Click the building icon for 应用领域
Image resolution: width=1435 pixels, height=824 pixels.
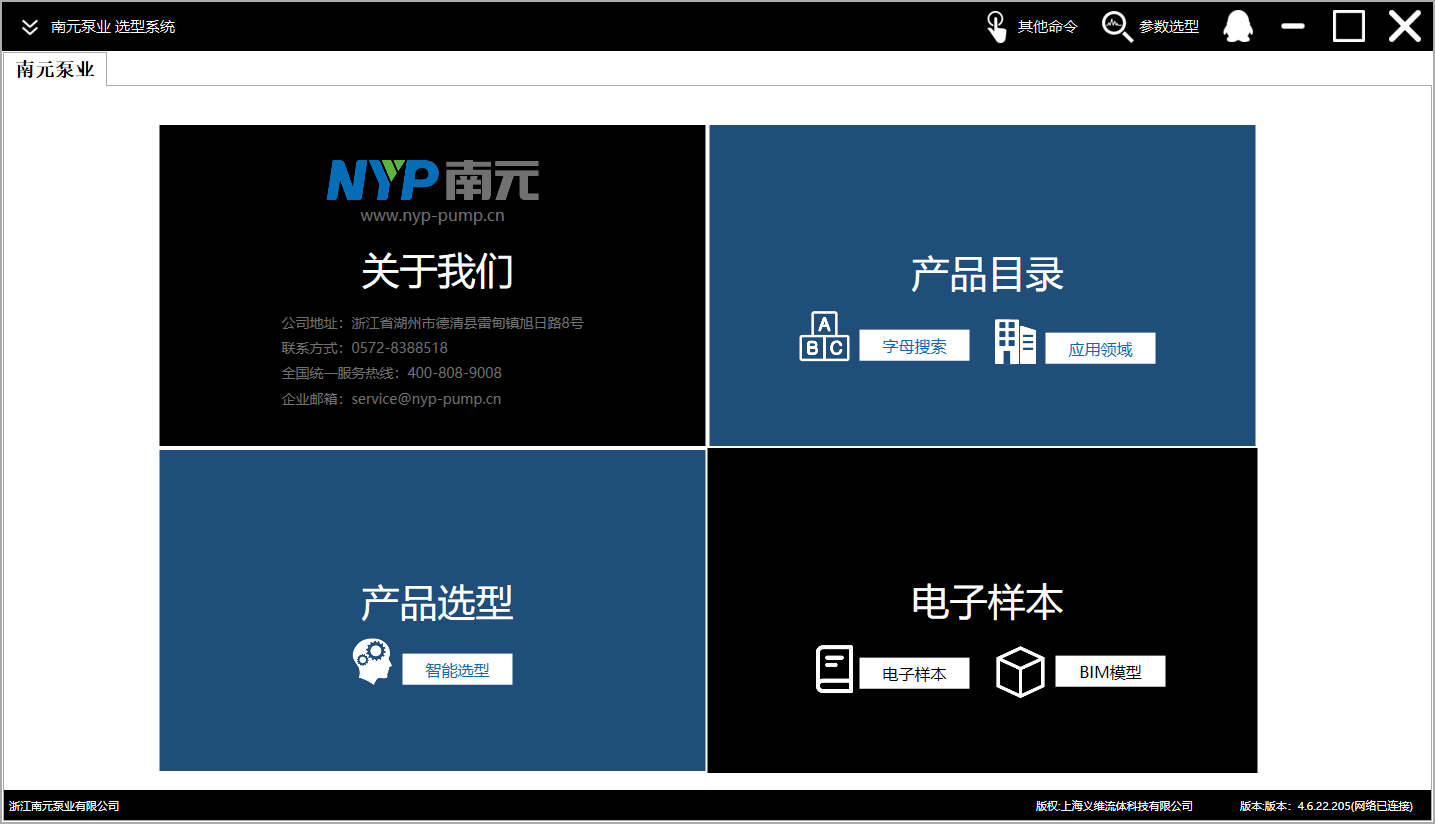pyautogui.click(x=1015, y=341)
